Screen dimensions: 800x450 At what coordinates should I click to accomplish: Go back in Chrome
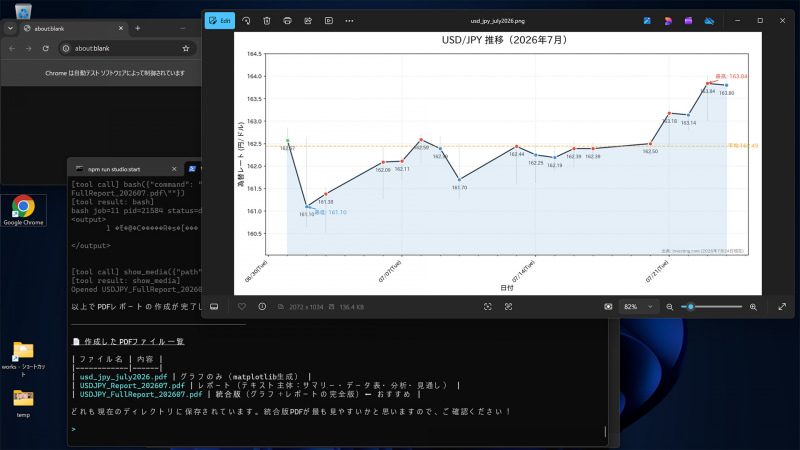12,48
